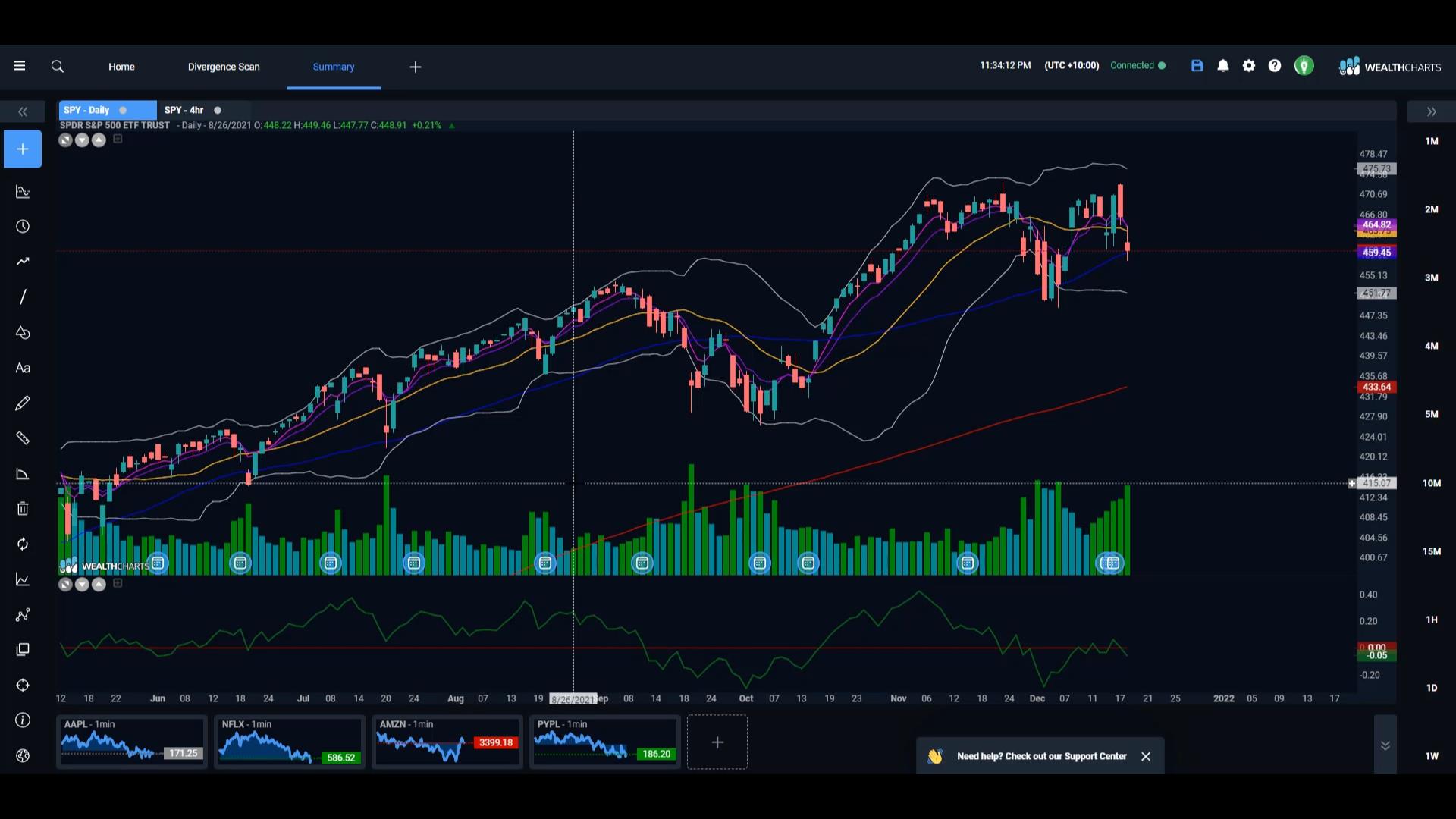Select the trend arrow drawing tool
The width and height of the screenshot is (1456, 819).
point(23,262)
